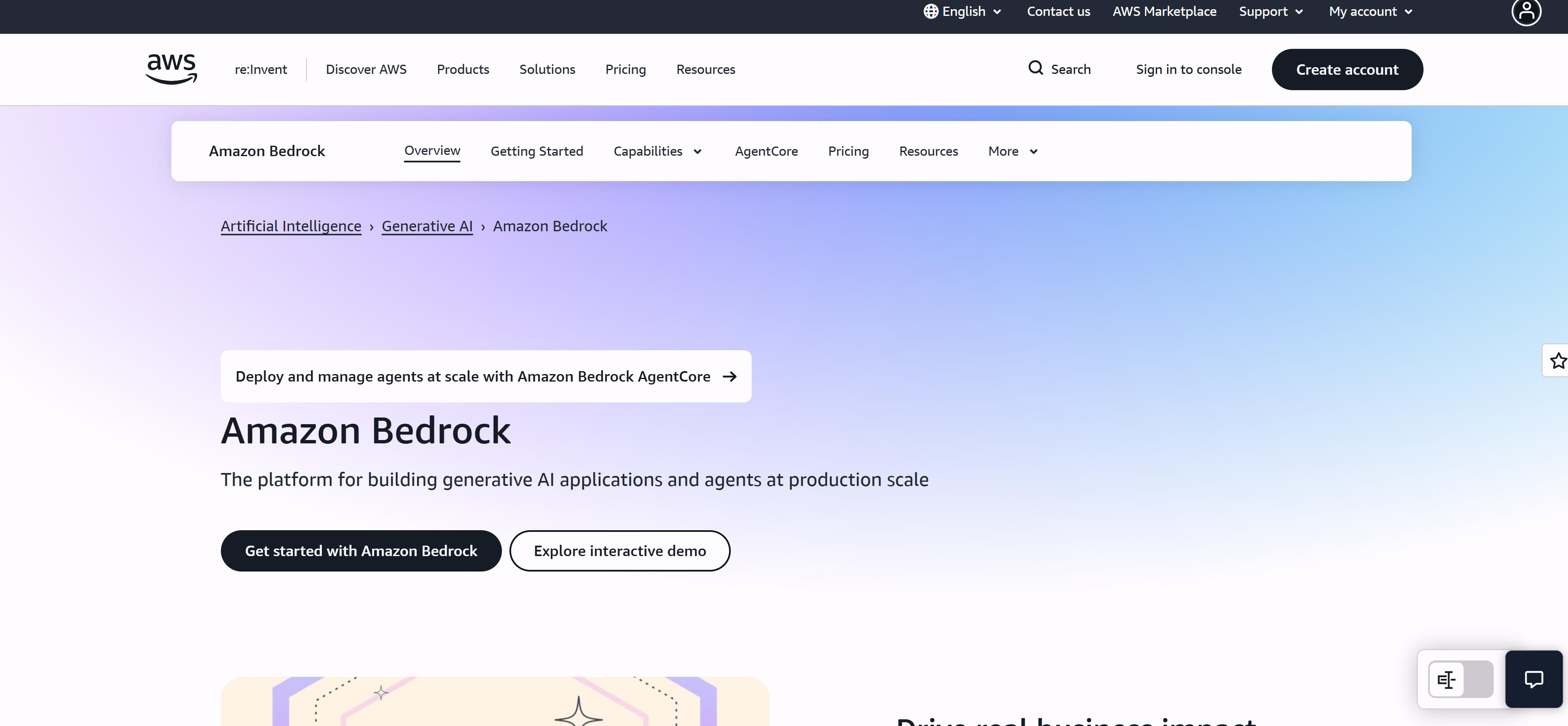Open the AWS home page via the logo
The image size is (1568, 726).
coord(171,69)
